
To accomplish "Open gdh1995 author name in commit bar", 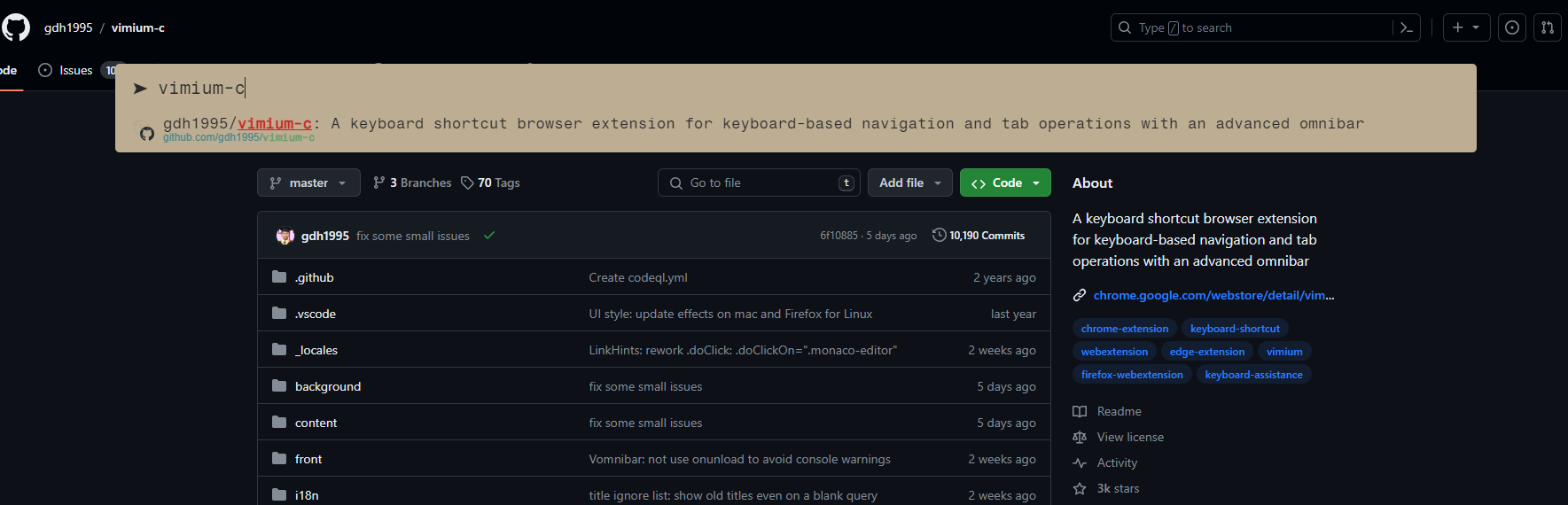I will [x=325, y=236].
